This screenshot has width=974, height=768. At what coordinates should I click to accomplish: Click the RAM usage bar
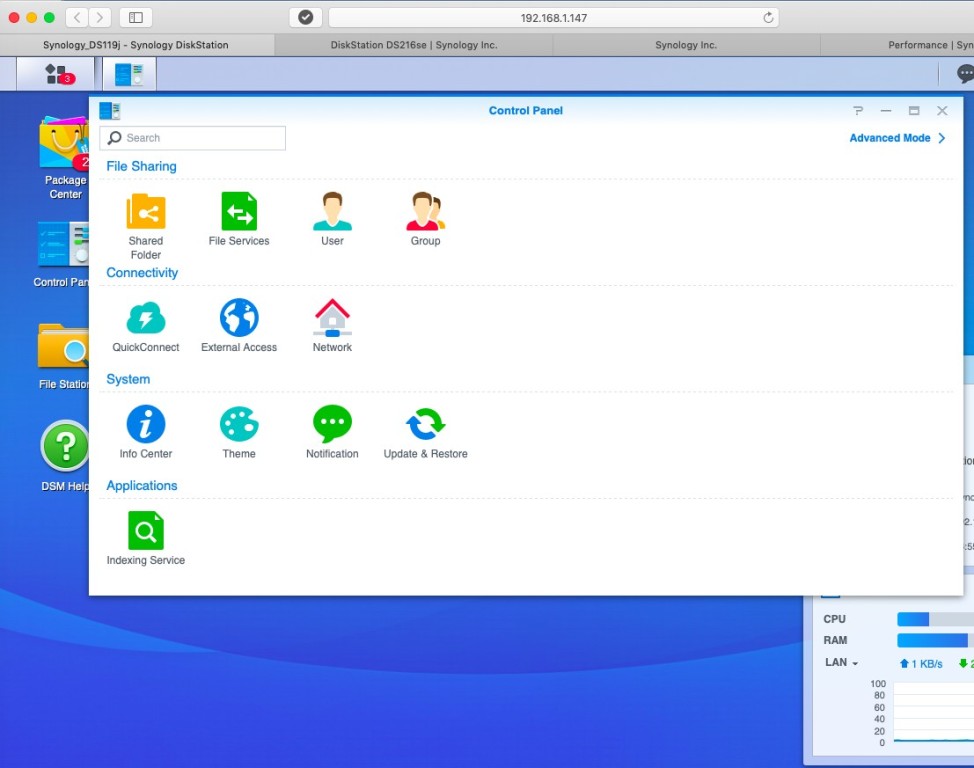[935, 640]
